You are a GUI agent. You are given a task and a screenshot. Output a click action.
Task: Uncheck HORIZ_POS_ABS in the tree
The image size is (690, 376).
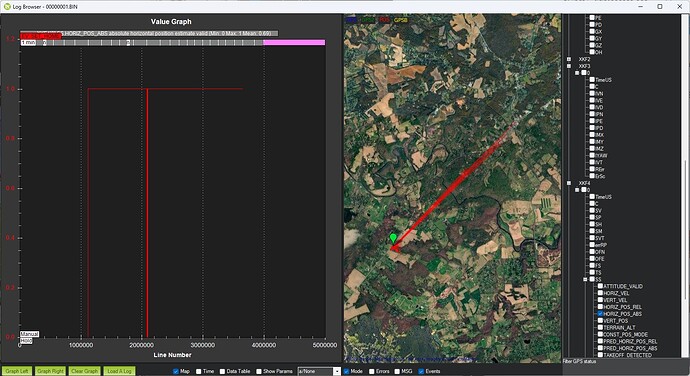(x=600, y=314)
